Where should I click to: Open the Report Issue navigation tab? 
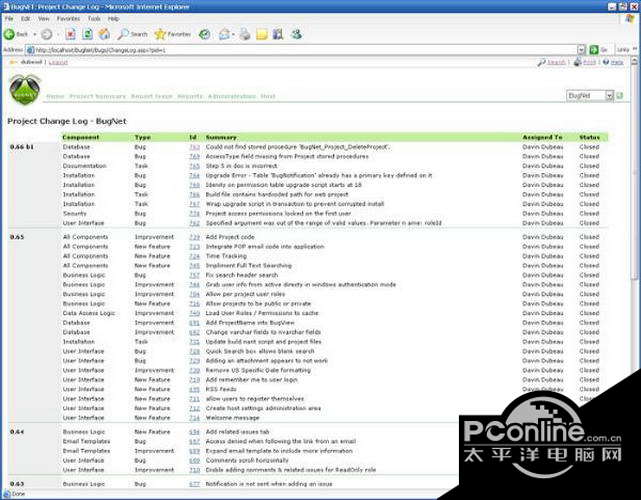152,96
